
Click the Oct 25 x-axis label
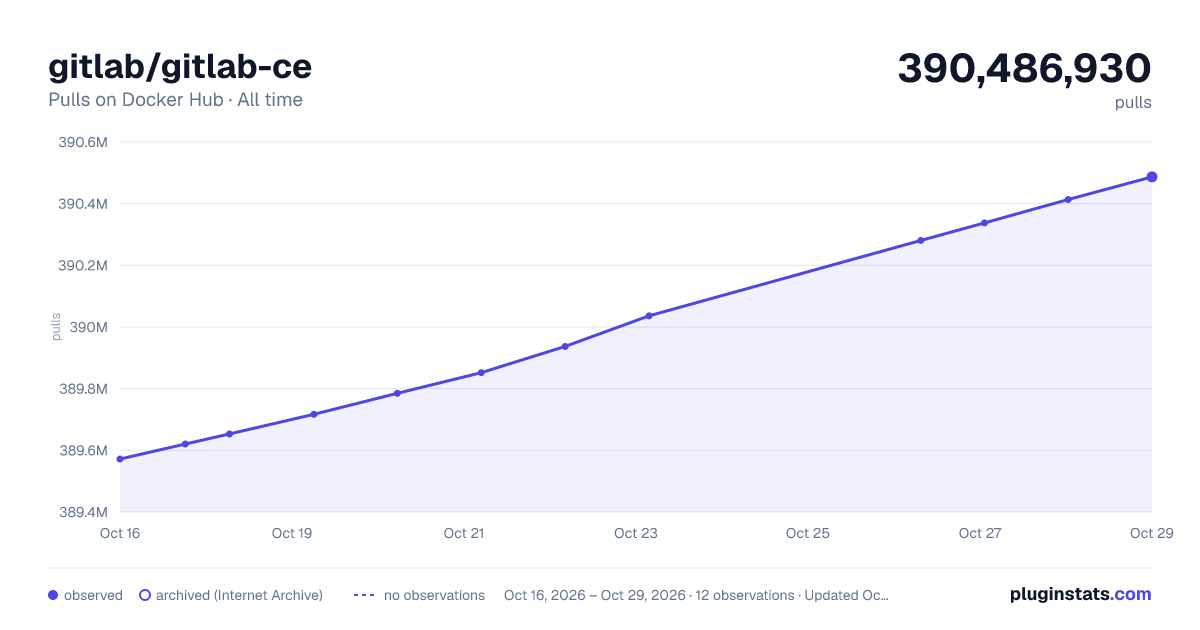(x=808, y=533)
